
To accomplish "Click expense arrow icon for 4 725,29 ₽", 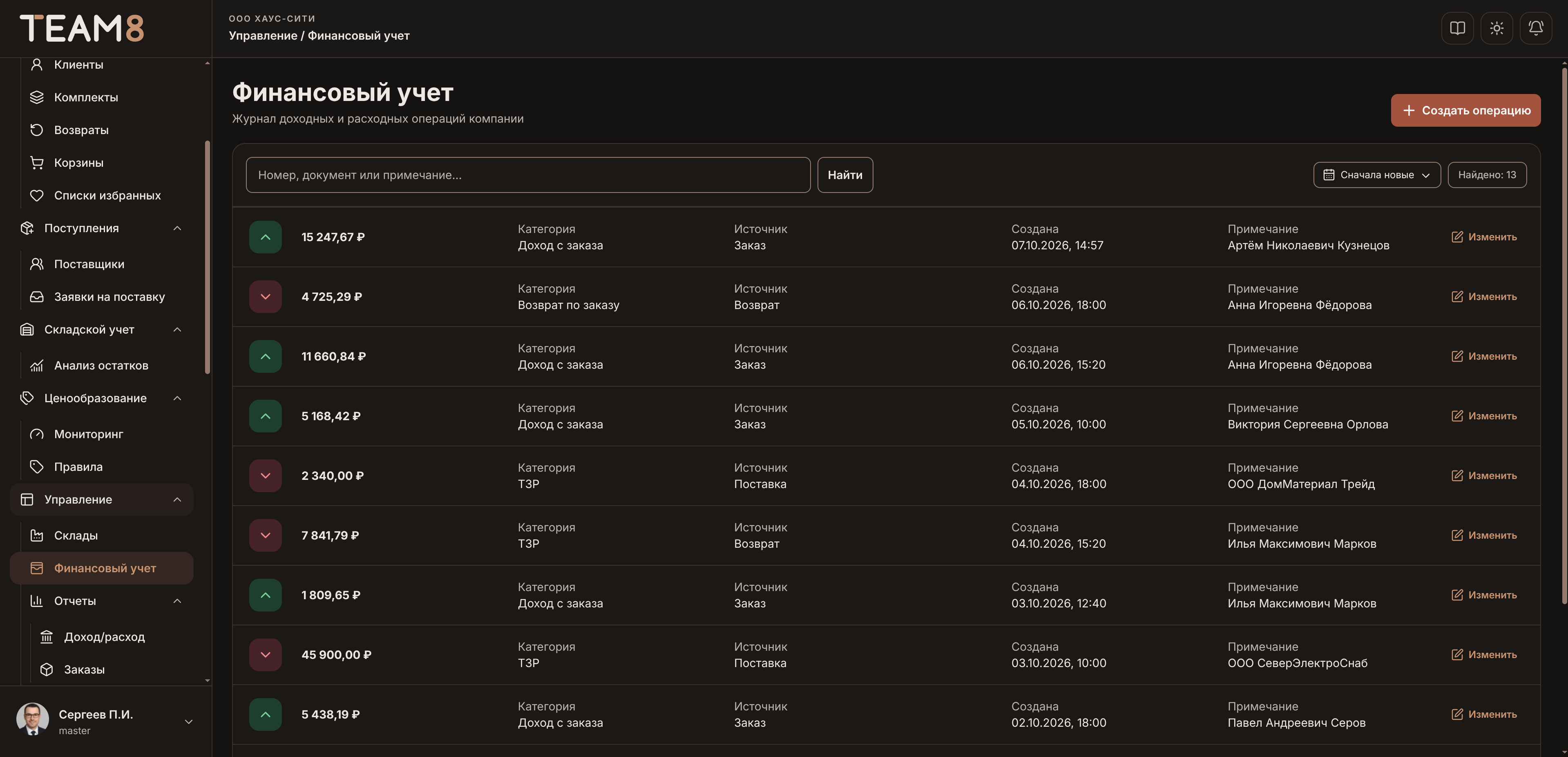I will point(266,297).
